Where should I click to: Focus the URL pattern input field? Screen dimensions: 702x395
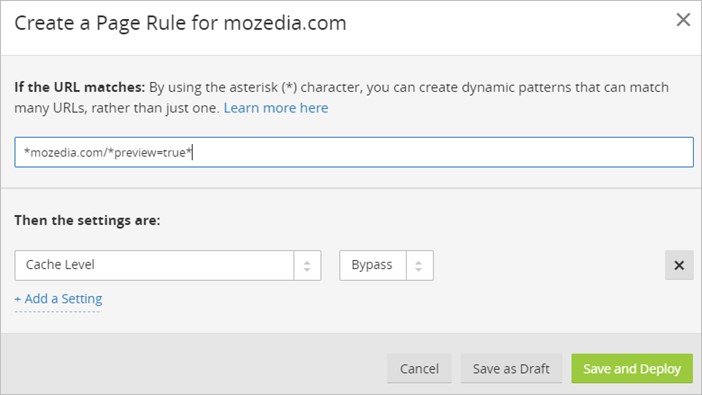(354, 152)
